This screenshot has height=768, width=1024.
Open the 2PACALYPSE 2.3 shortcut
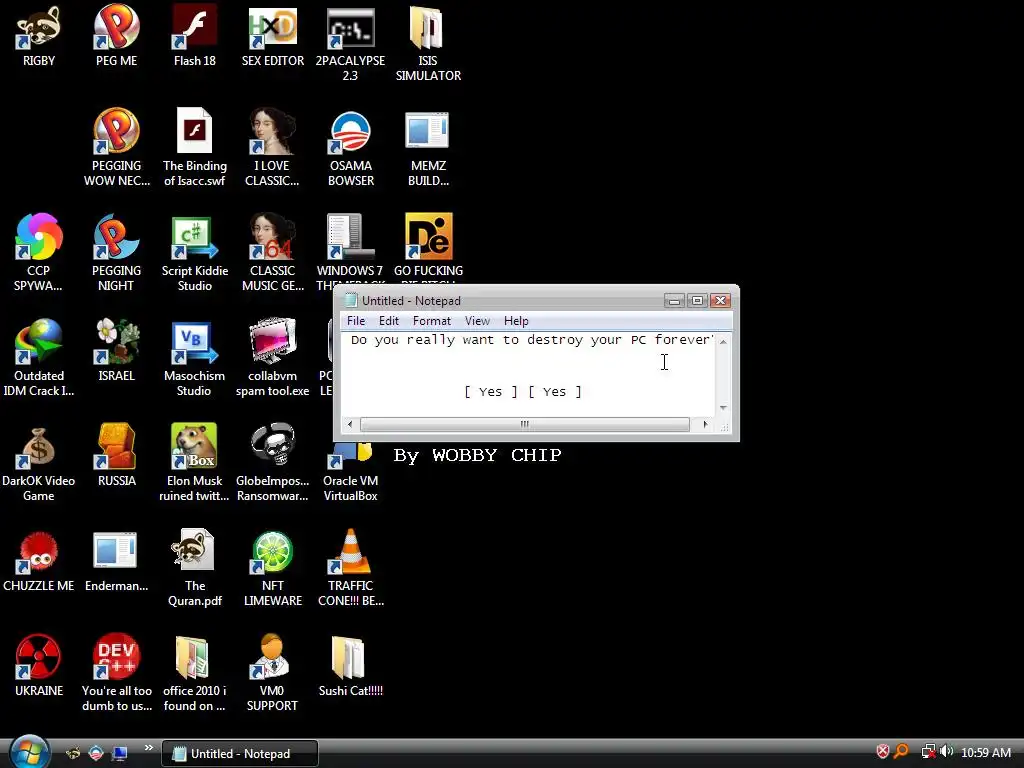[350, 44]
